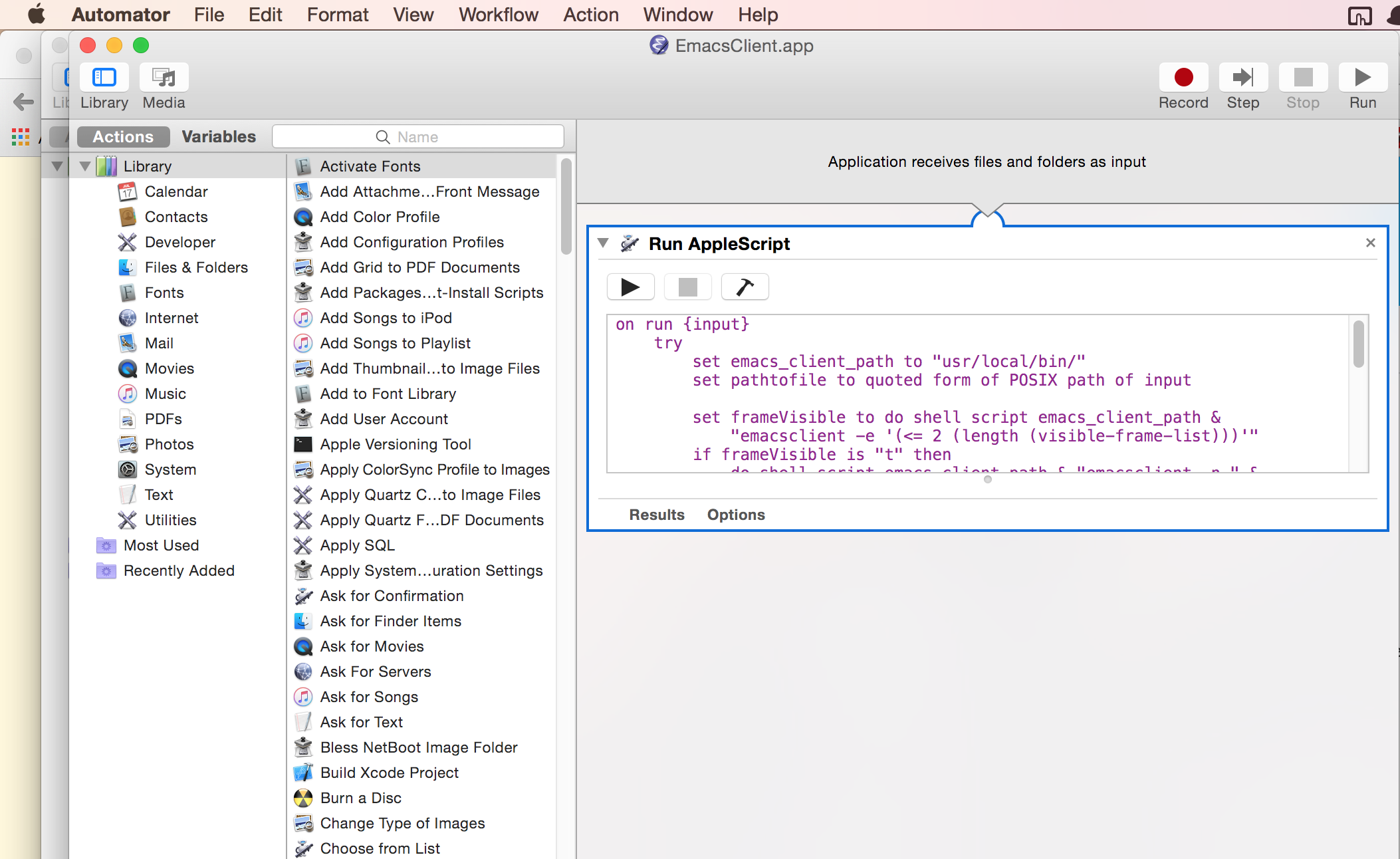Switch to Actions segment
This screenshot has width=1400, height=859.
pyautogui.click(x=123, y=136)
